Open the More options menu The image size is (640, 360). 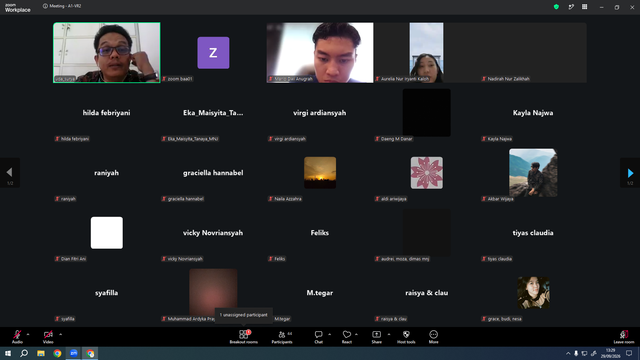(433, 337)
